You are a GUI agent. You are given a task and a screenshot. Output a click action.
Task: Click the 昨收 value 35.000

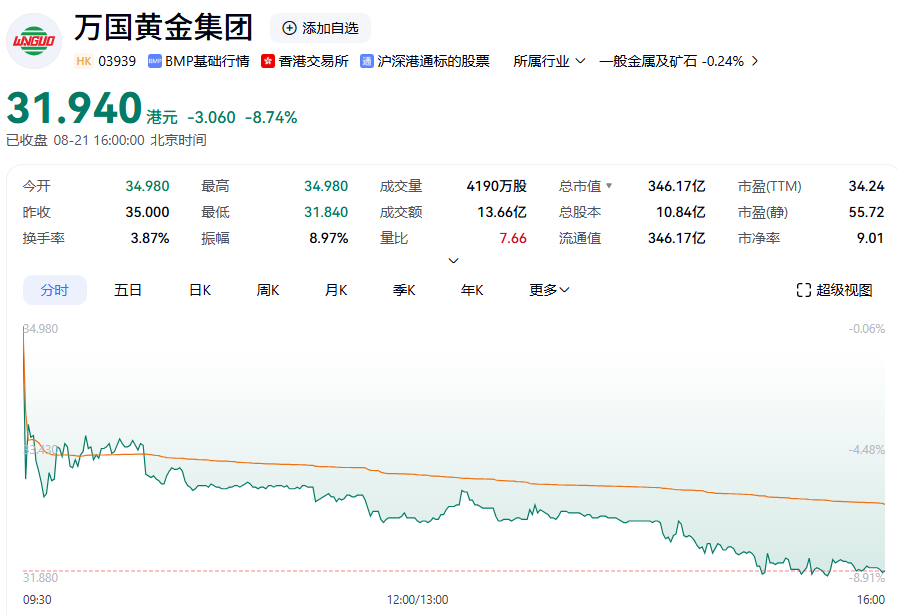pyautogui.click(x=148, y=212)
